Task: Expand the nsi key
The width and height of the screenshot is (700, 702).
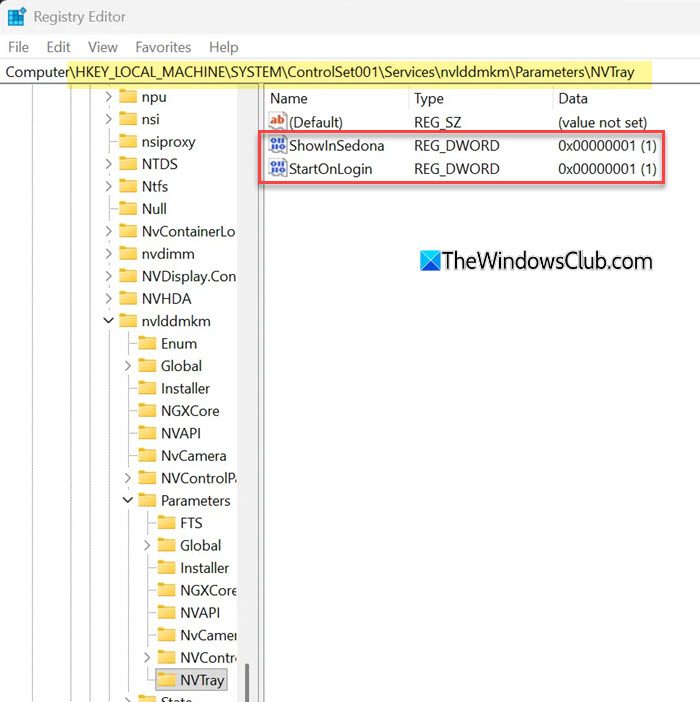Action: 108,119
